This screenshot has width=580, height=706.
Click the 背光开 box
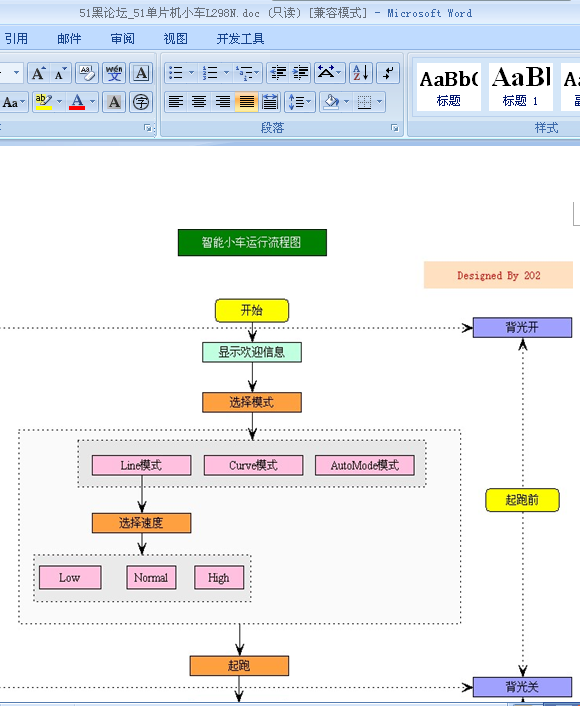pos(522,327)
